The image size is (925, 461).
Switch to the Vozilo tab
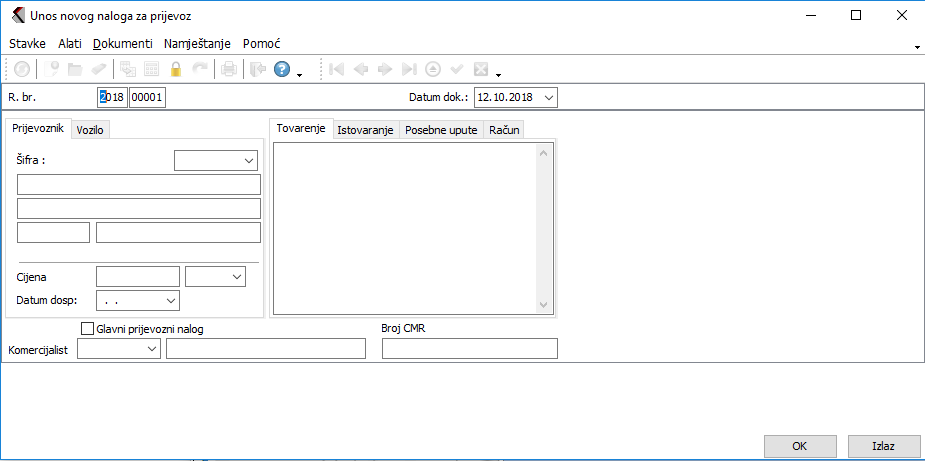click(x=90, y=130)
